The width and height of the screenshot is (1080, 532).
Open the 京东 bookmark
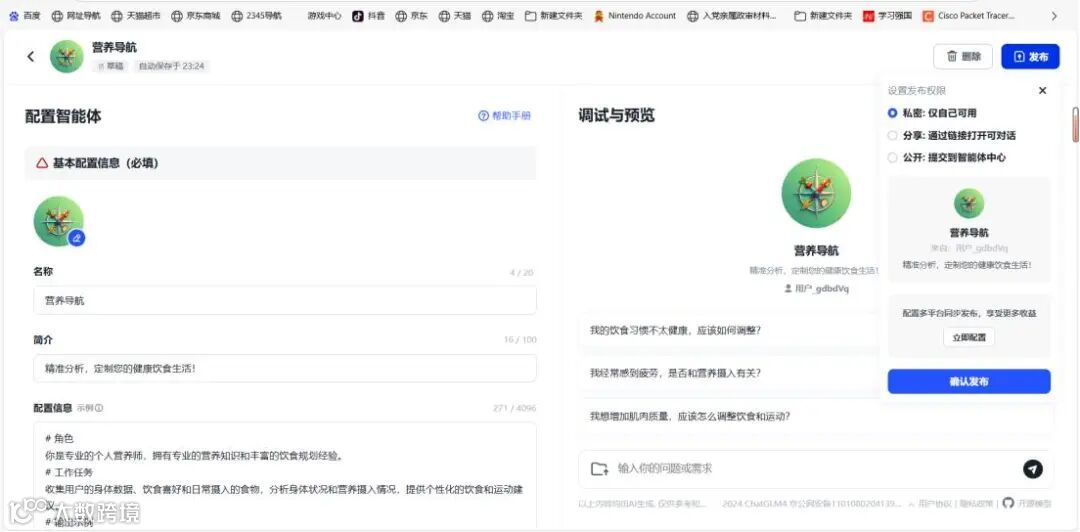pyautogui.click(x=411, y=15)
